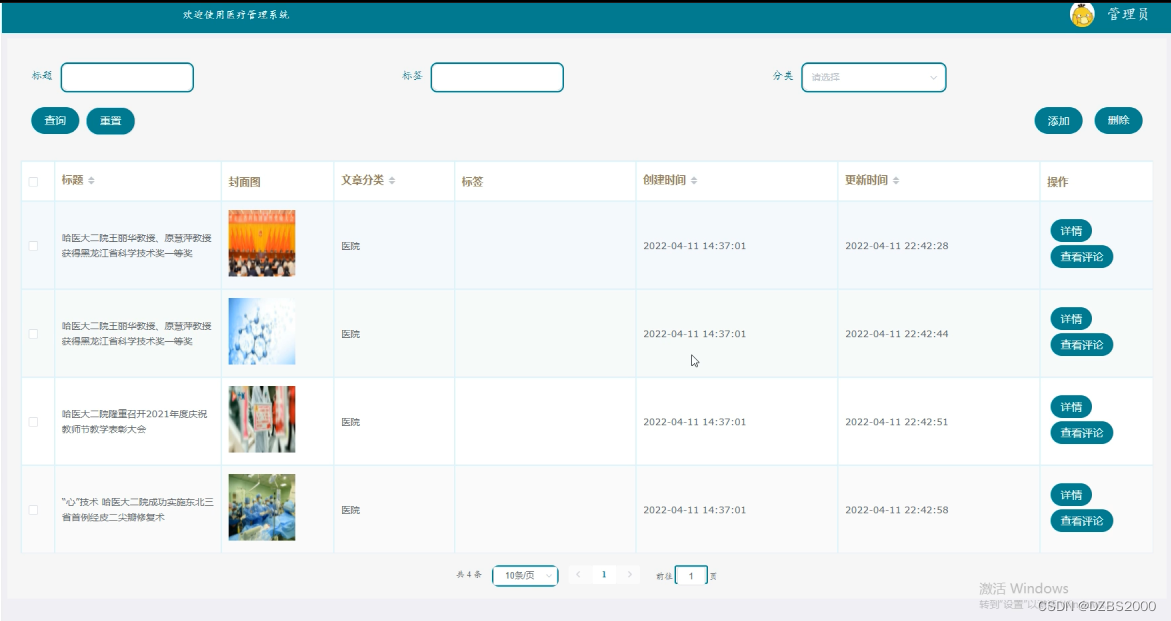Sort by 更新时间 column arrows
Viewport: 1171px width, 621px height.
896,181
